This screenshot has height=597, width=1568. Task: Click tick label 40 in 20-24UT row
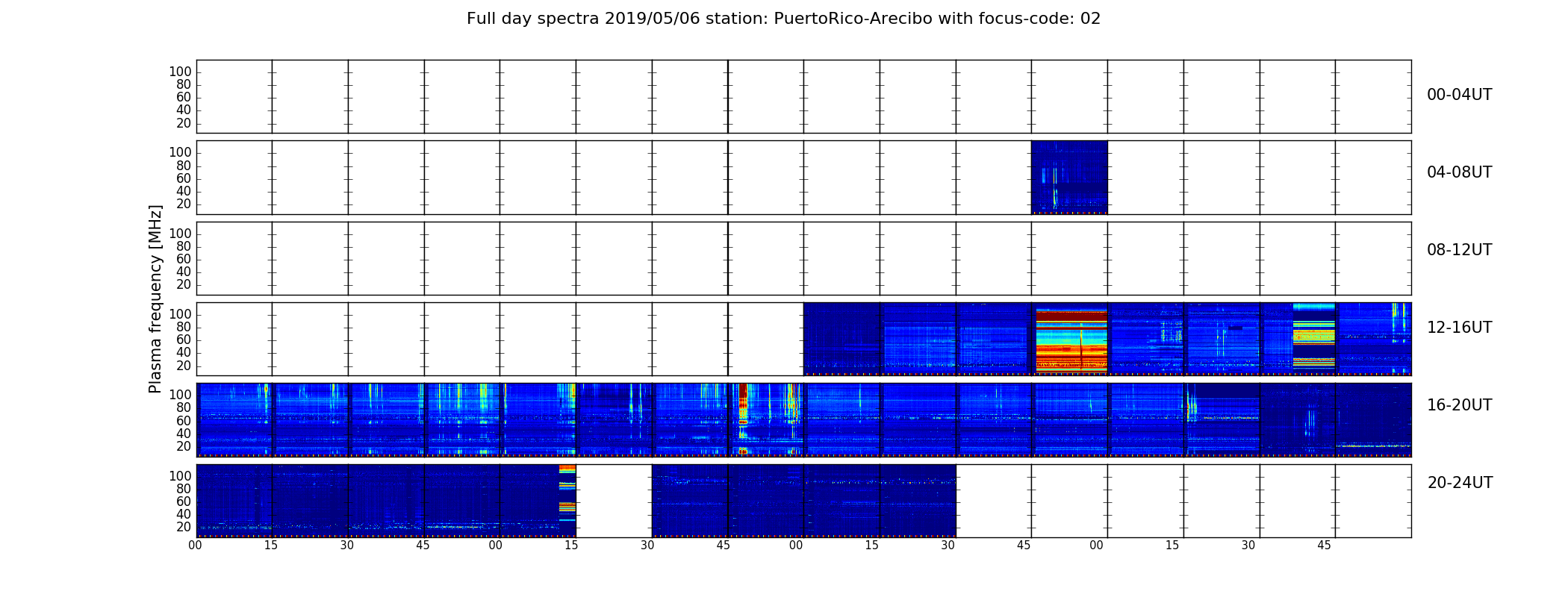click(184, 515)
